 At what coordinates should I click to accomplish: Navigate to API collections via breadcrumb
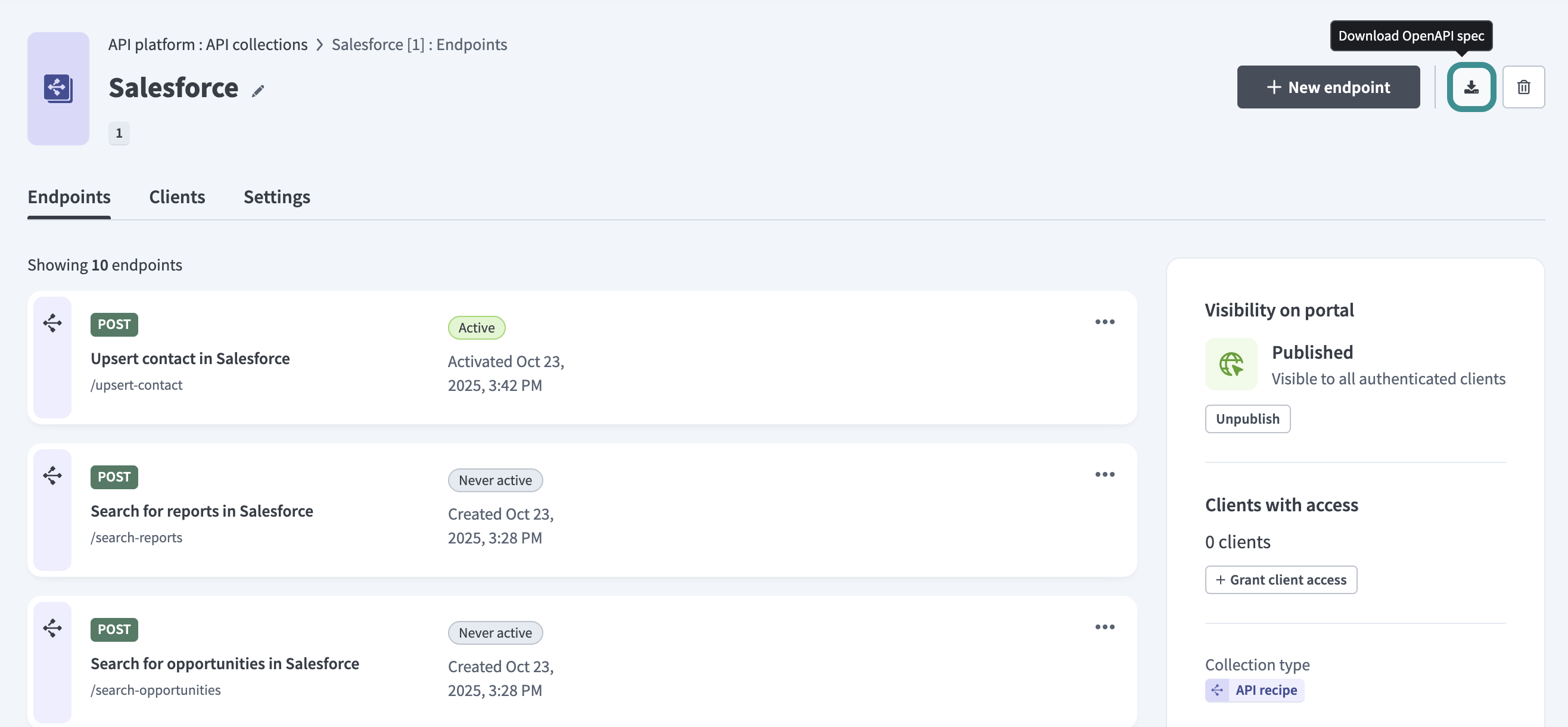256,44
